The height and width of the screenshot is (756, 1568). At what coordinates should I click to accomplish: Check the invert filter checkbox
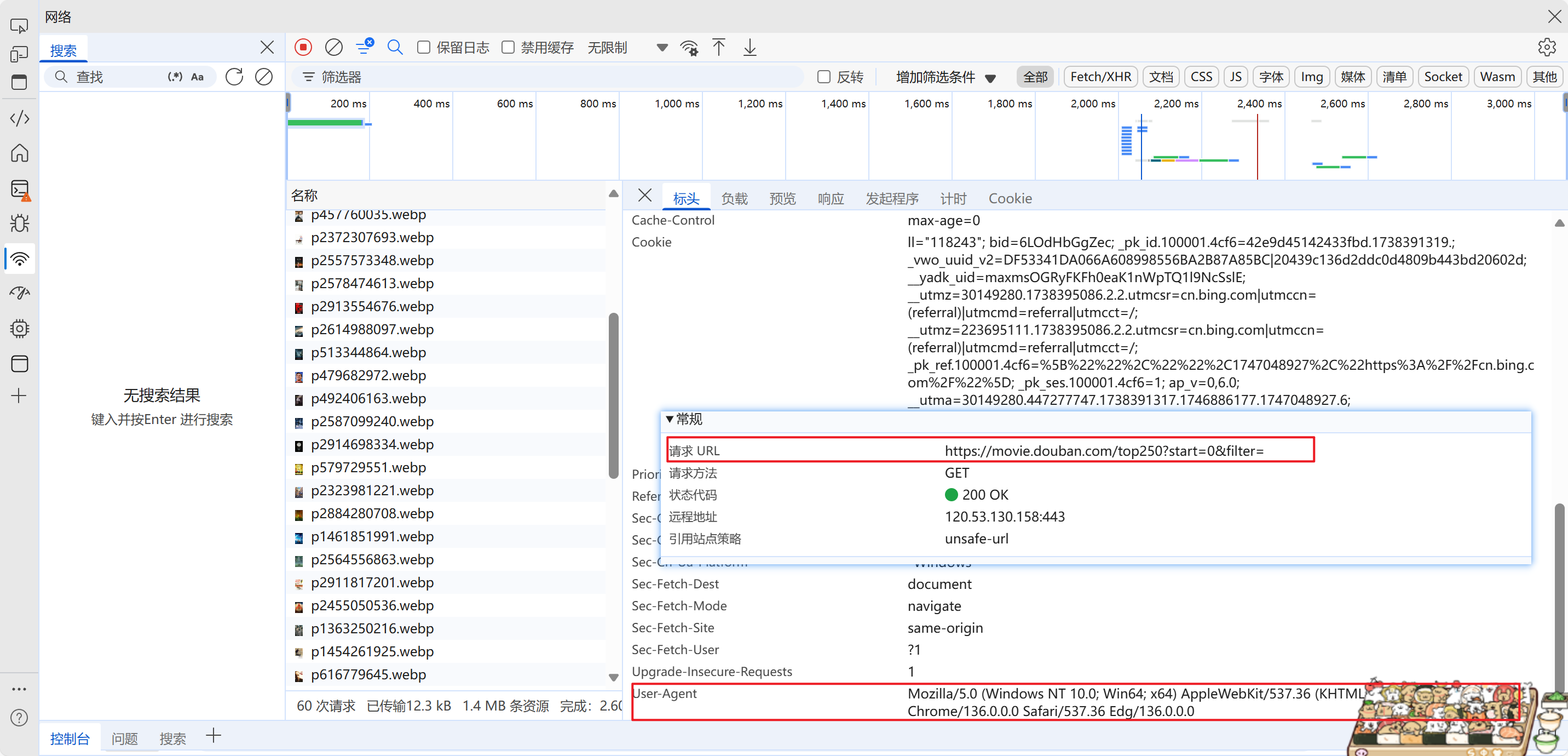click(x=823, y=77)
